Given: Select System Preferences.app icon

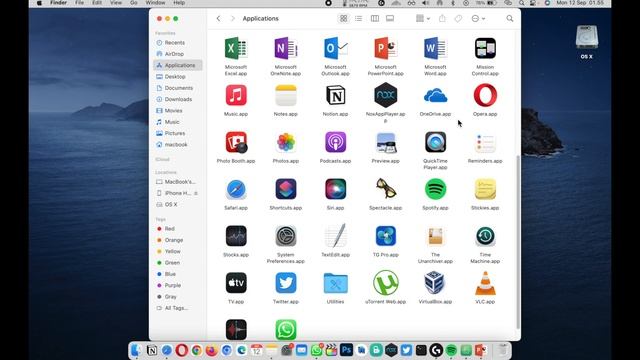Looking at the screenshot, I should point(286,236).
